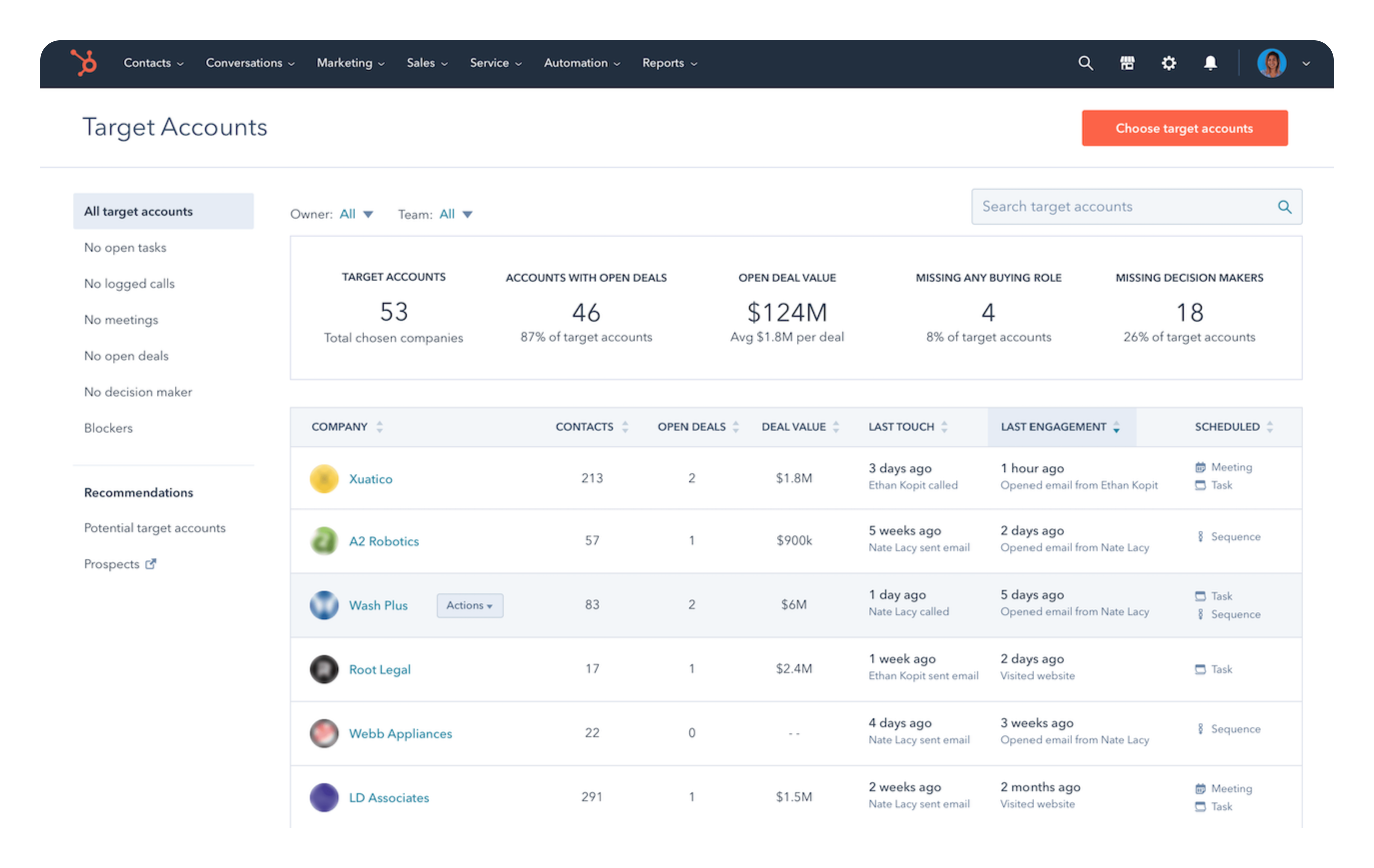Click the Choose target accounts button

(1184, 128)
